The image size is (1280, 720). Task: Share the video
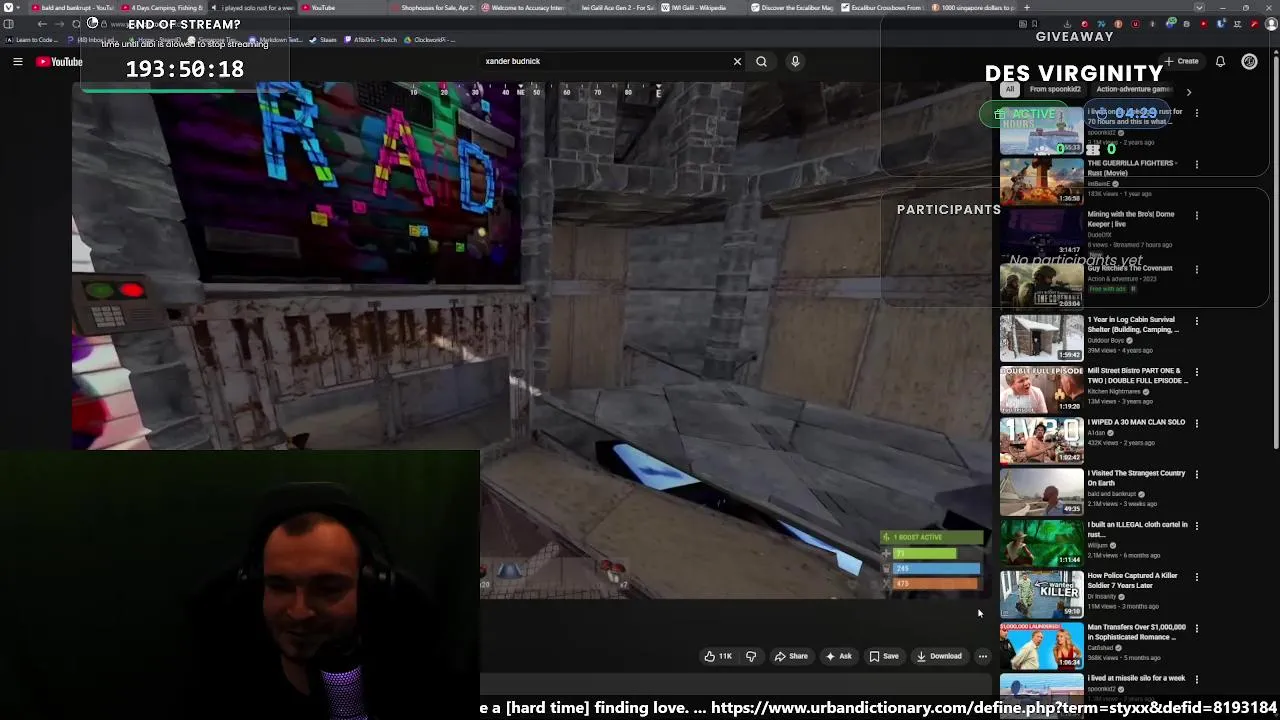[791, 656]
